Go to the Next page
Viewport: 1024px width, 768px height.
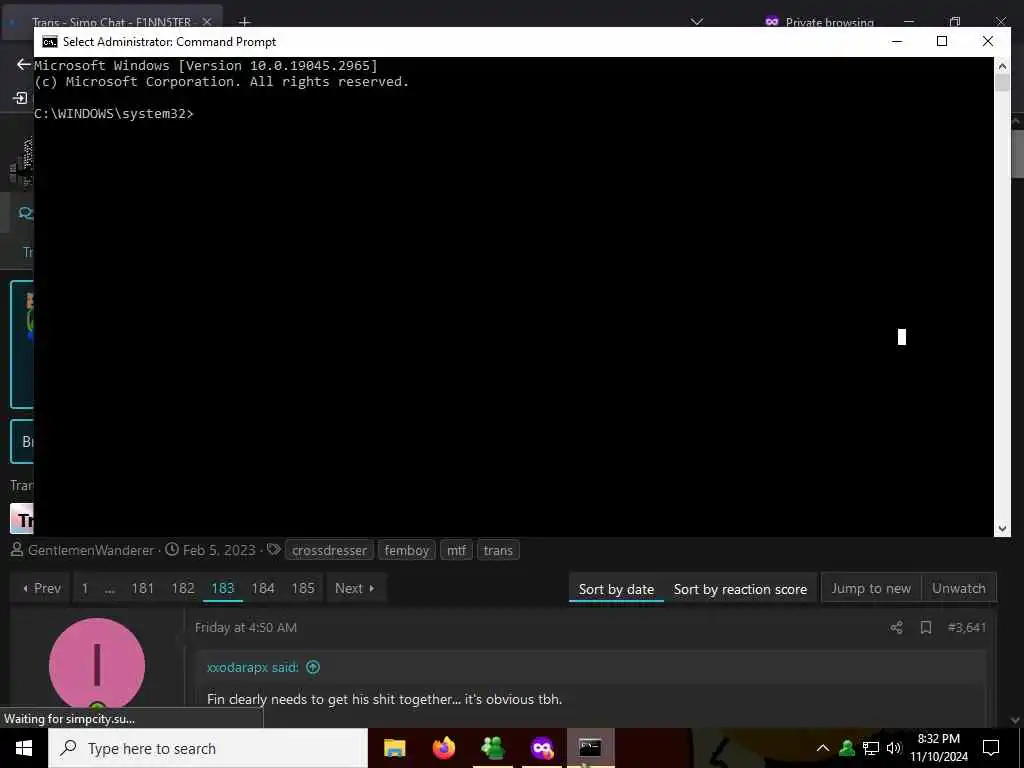(x=355, y=588)
